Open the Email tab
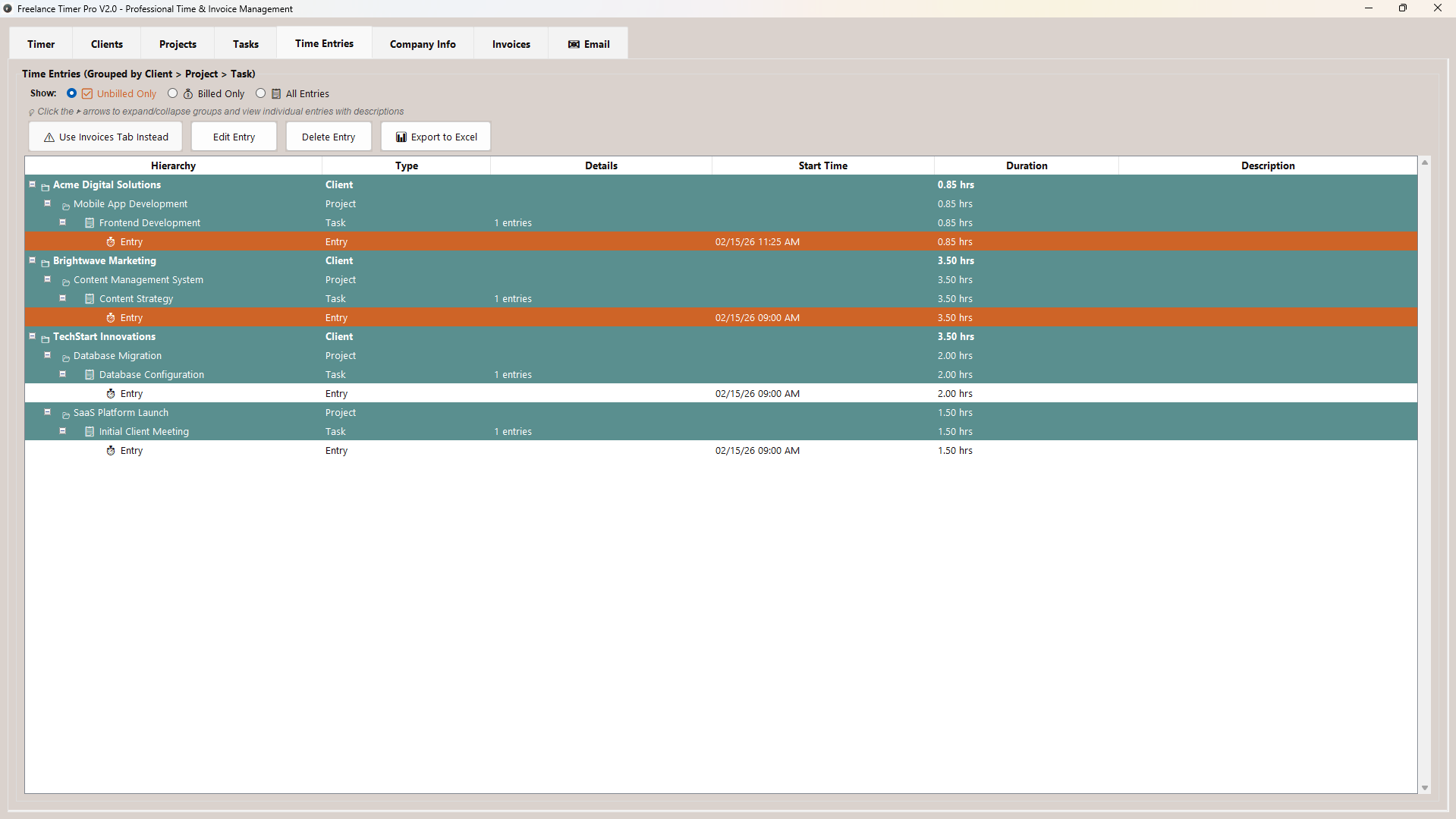This screenshot has width=1456, height=819. point(589,44)
